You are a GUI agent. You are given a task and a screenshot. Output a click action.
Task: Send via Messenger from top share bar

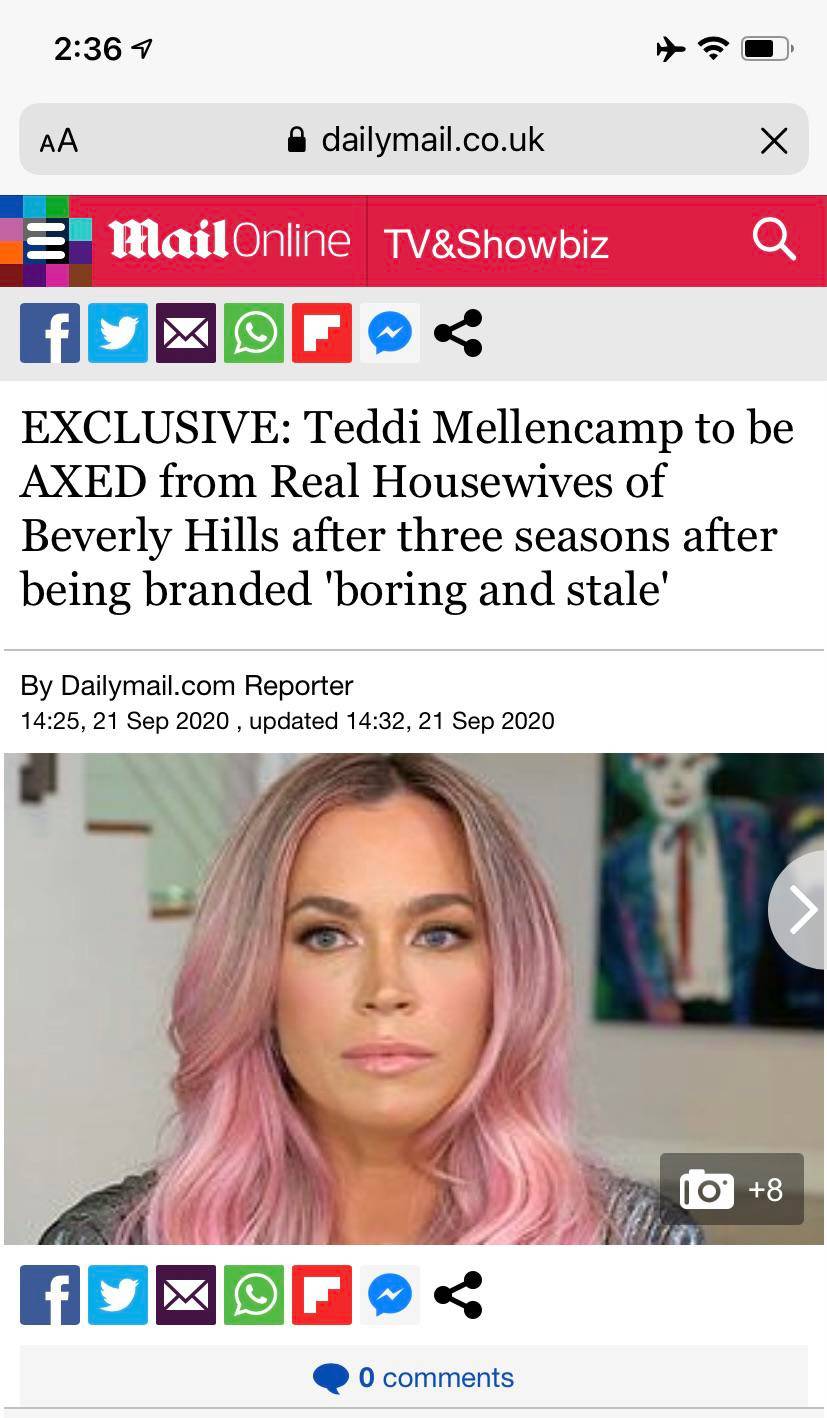pos(390,333)
